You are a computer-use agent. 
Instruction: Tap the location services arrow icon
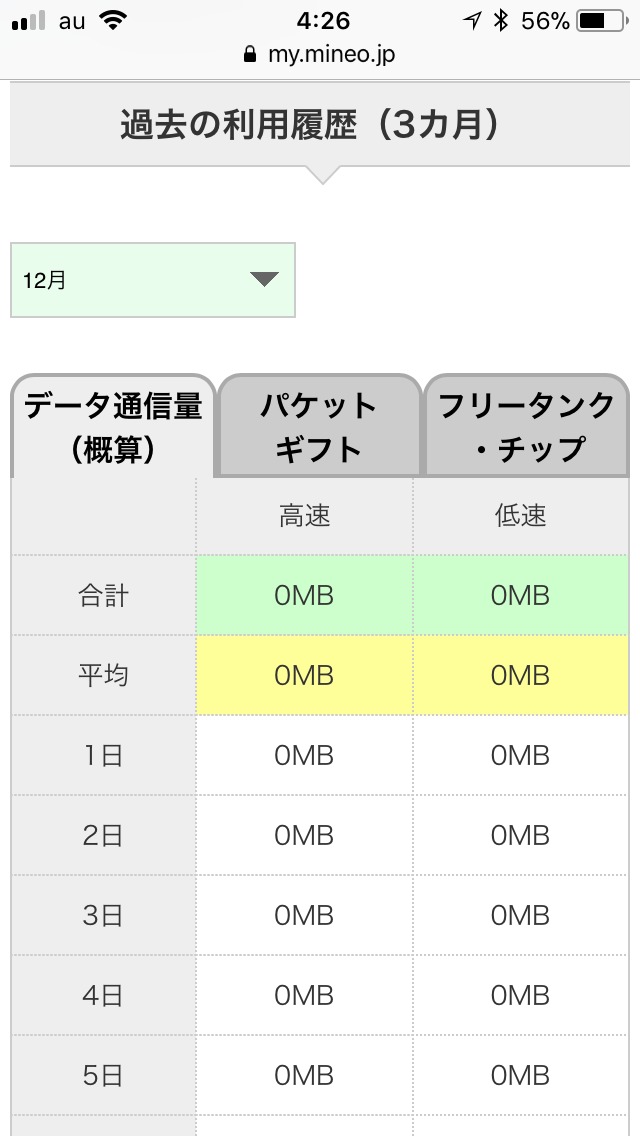pyautogui.click(x=472, y=21)
